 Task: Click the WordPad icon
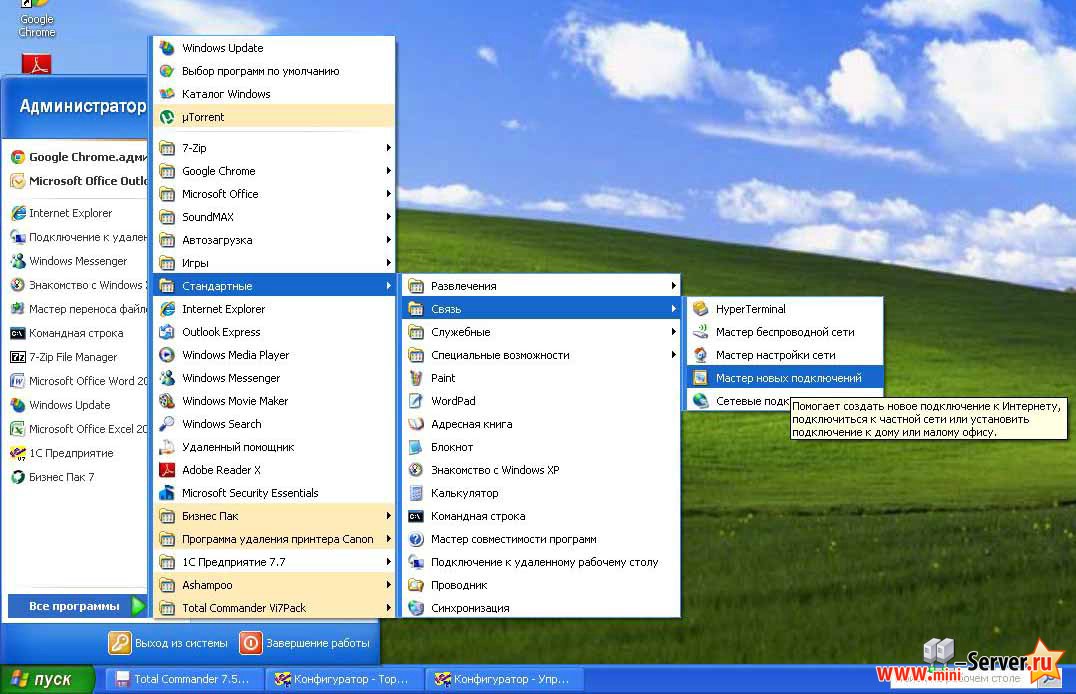point(416,401)
